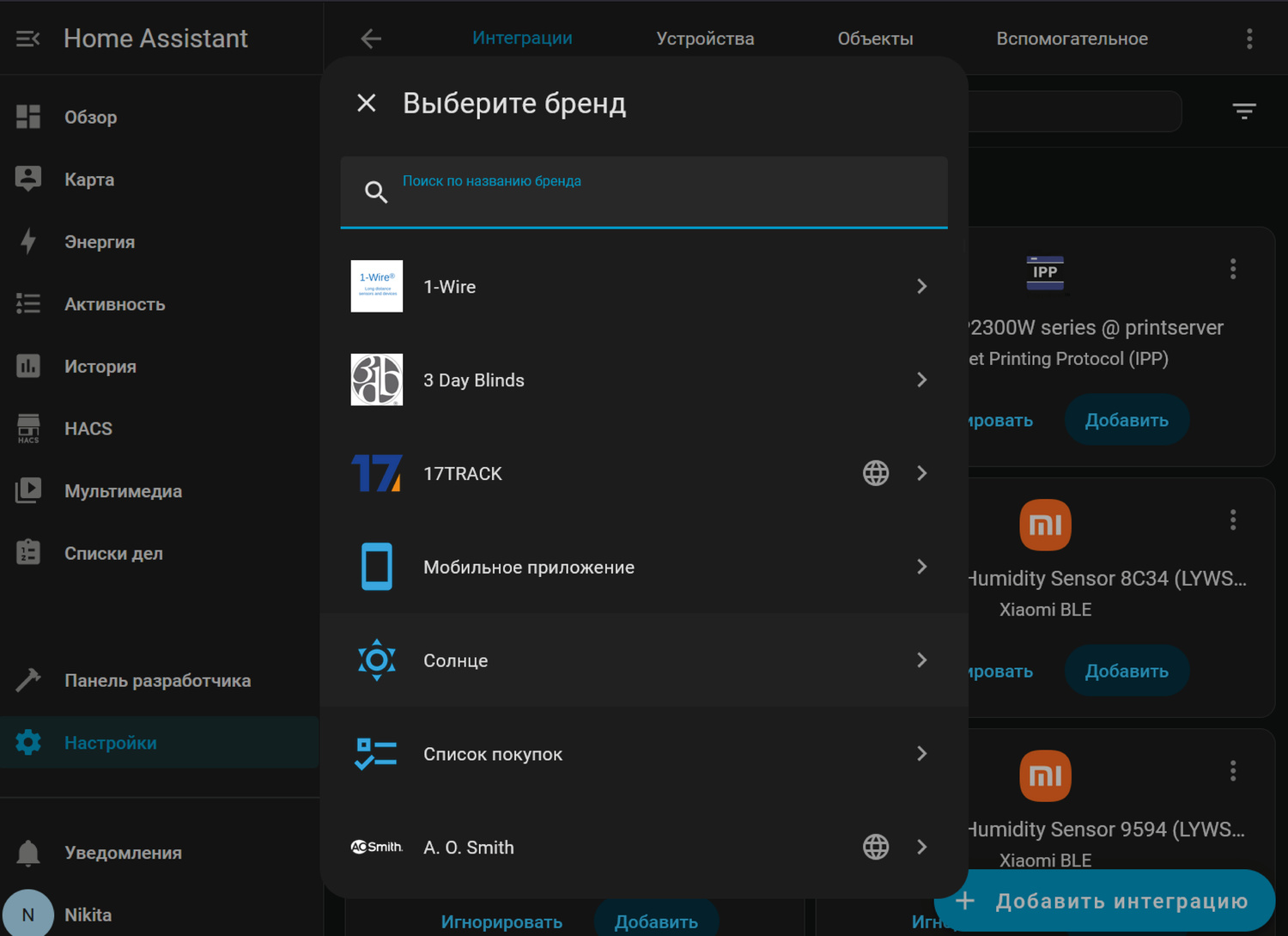This screenshot has height=936, width=1288.
Task: Click the Панель разработчика wrench icon
Action: (x=28, y=680)
